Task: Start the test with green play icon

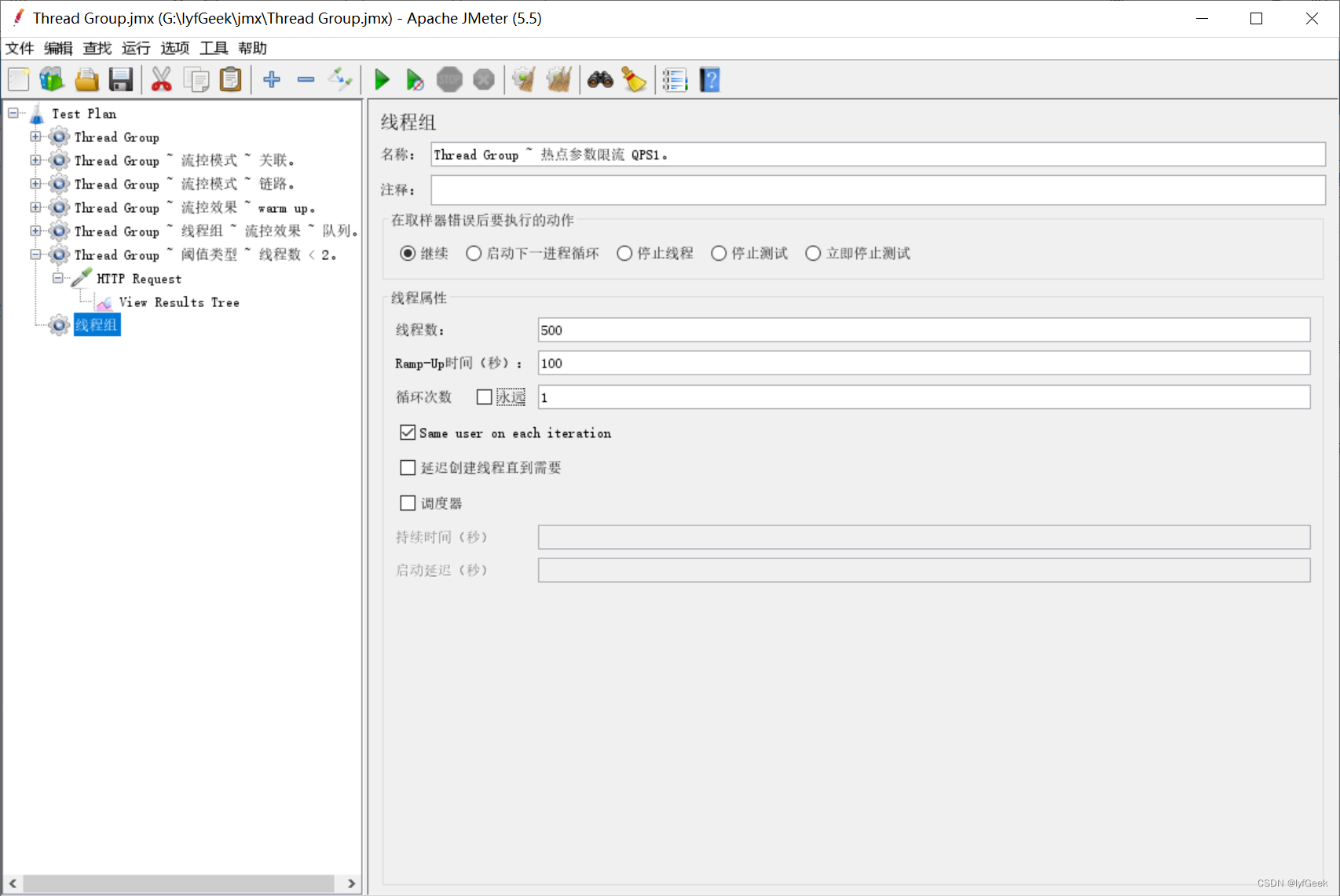Action: [x=382, y=79]
